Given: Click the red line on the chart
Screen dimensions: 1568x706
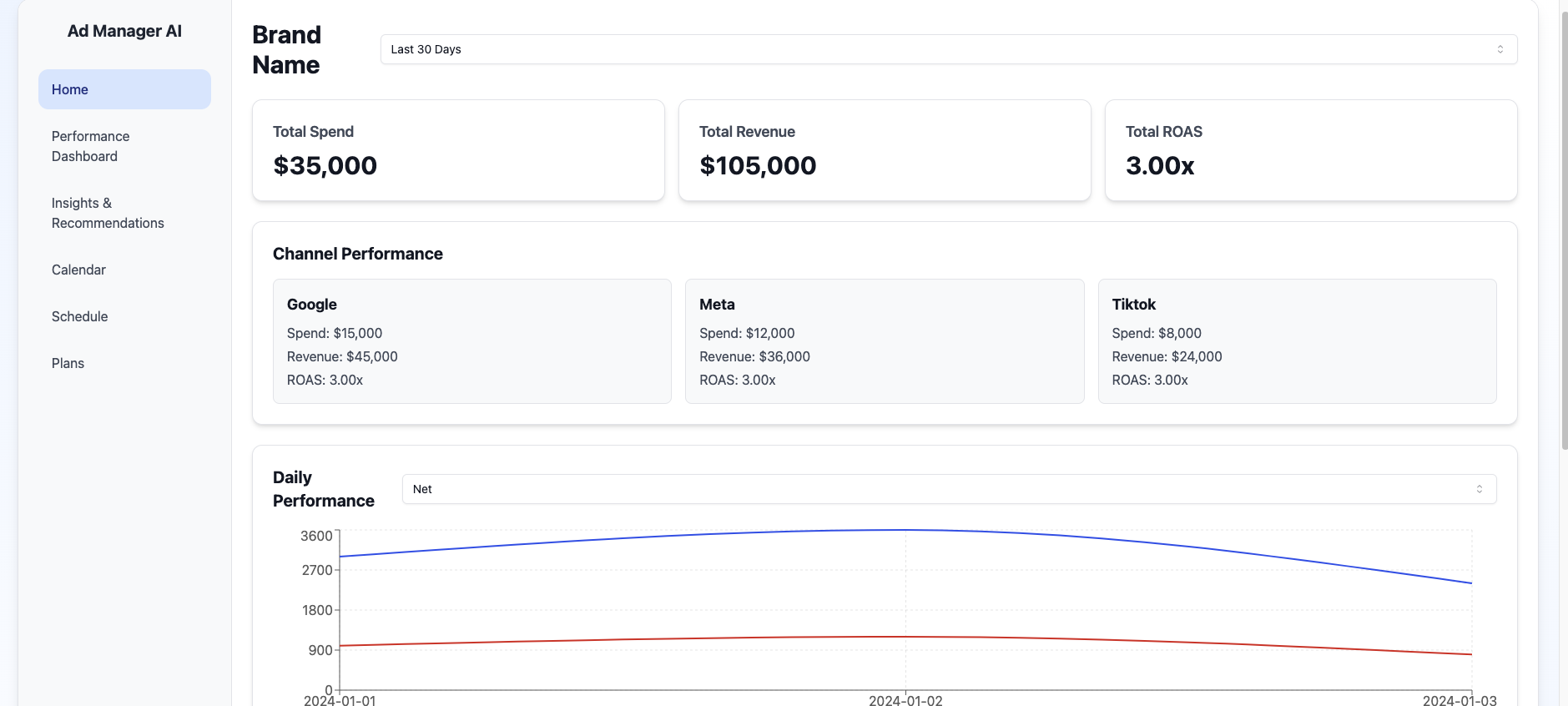Looking at the screenshot, I should coord(905,637).
